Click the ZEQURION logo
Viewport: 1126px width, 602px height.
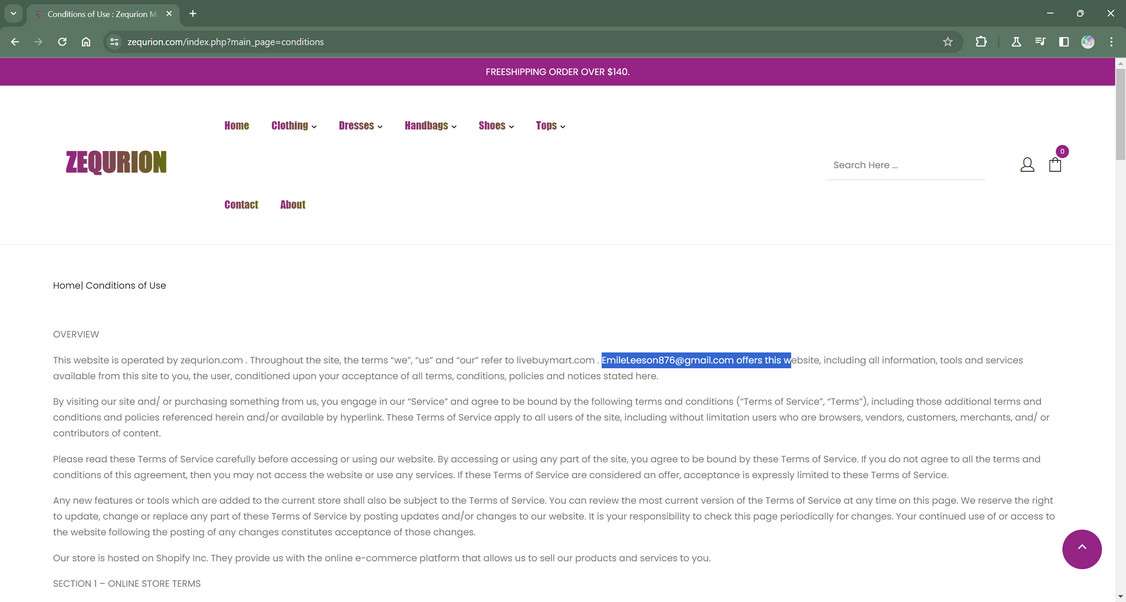point(116,161)
